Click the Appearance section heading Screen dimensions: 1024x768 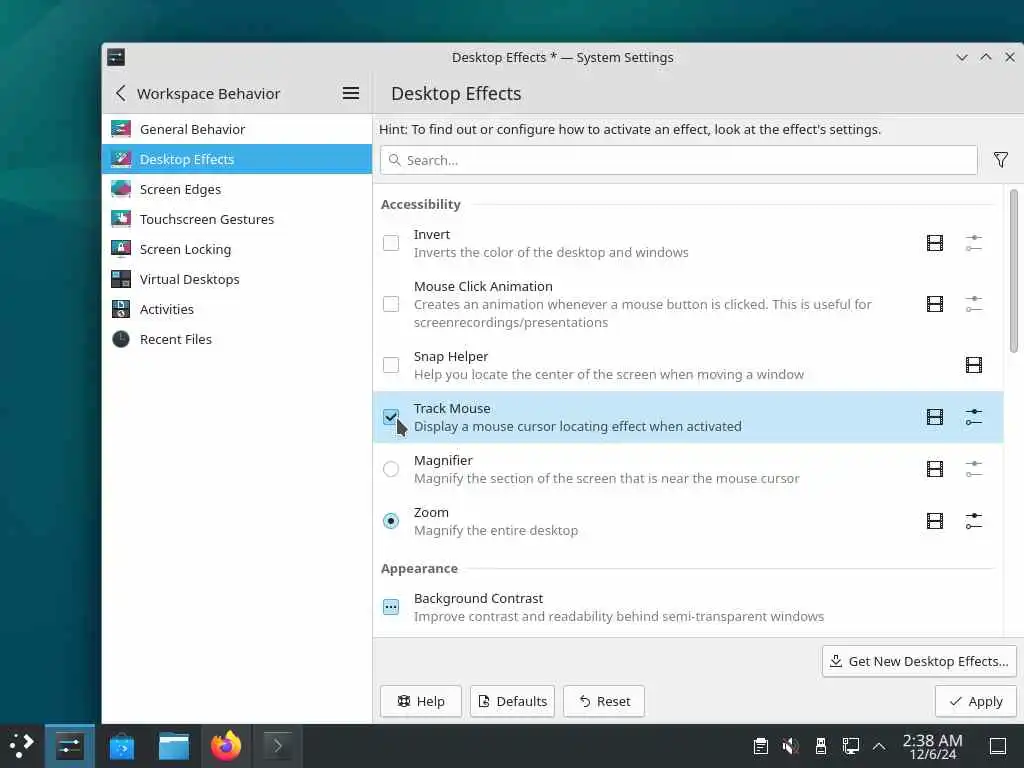pyautogui.click(x=419, y=568)
